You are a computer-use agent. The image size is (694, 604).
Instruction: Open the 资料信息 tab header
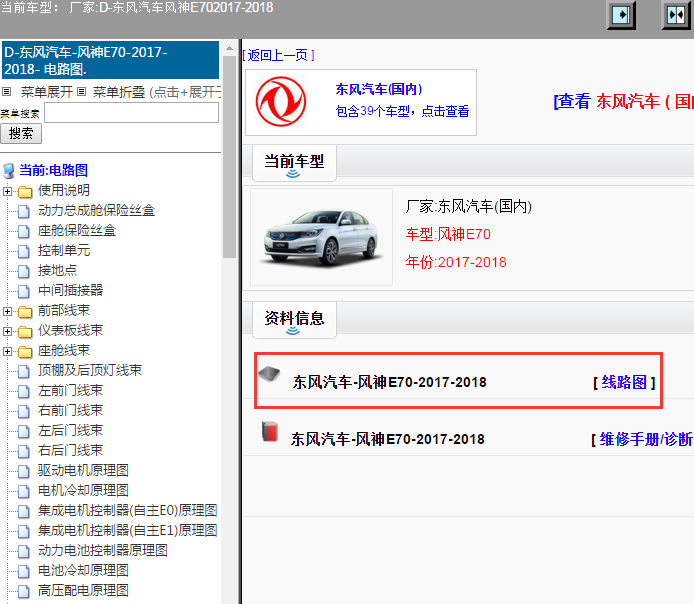[x=294, y=319]
